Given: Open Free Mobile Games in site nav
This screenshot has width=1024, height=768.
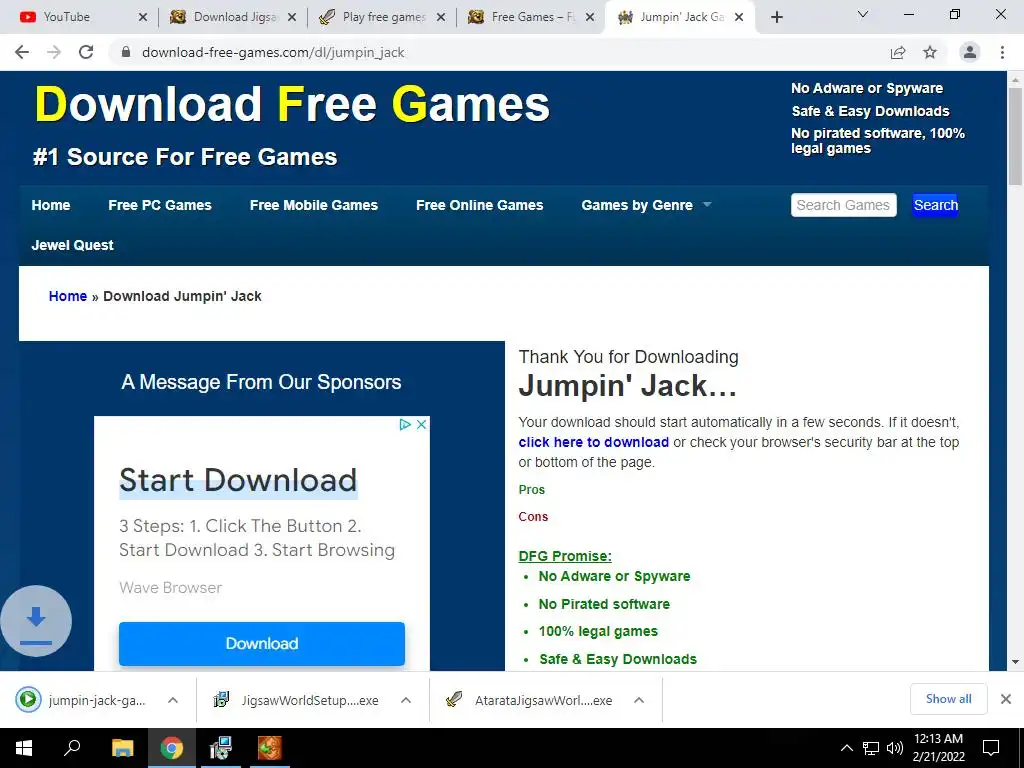Looking at the screenshot, I should [313, 205].
